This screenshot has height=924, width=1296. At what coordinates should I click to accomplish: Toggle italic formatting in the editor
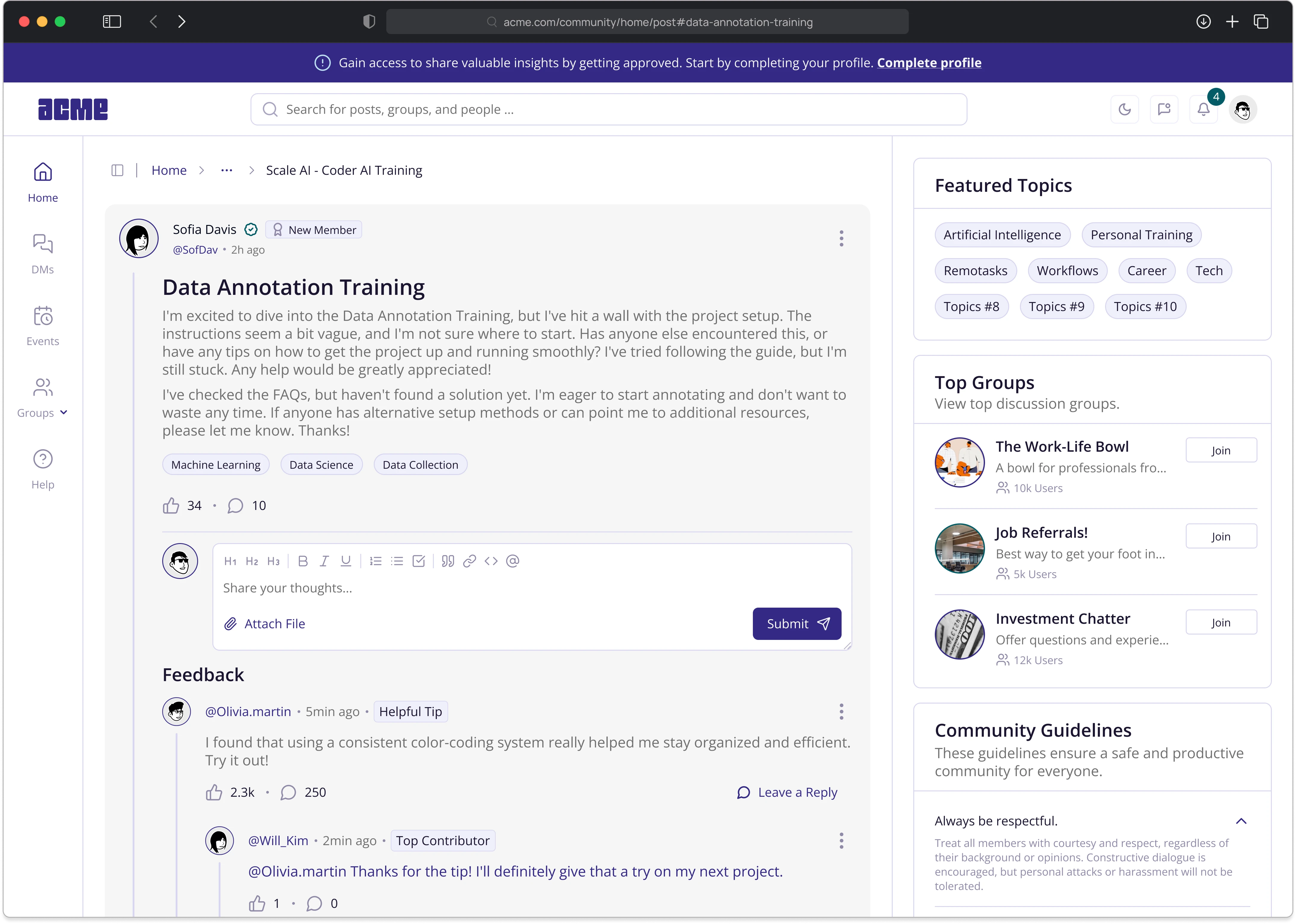point(324,561)
